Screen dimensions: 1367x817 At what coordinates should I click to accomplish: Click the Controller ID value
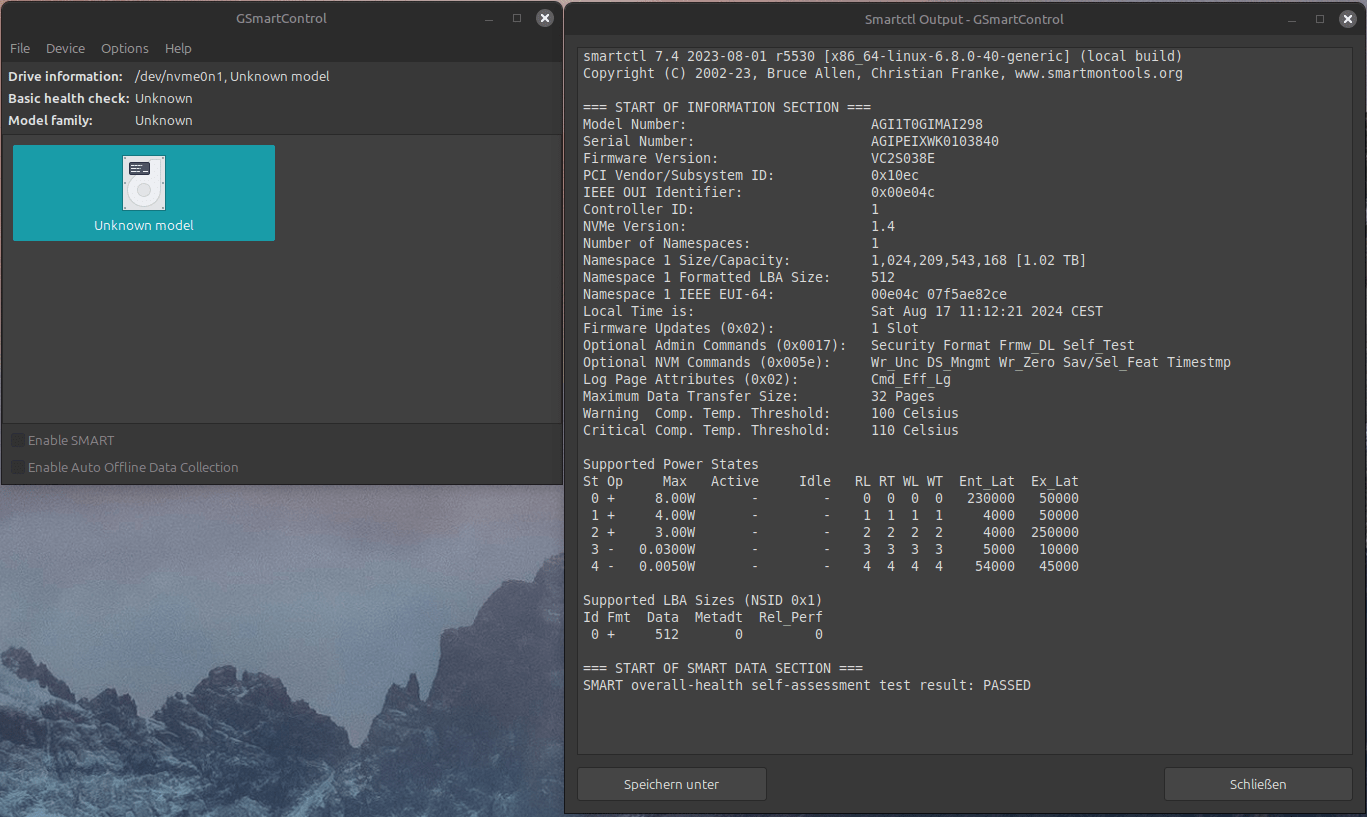(875, 209)
